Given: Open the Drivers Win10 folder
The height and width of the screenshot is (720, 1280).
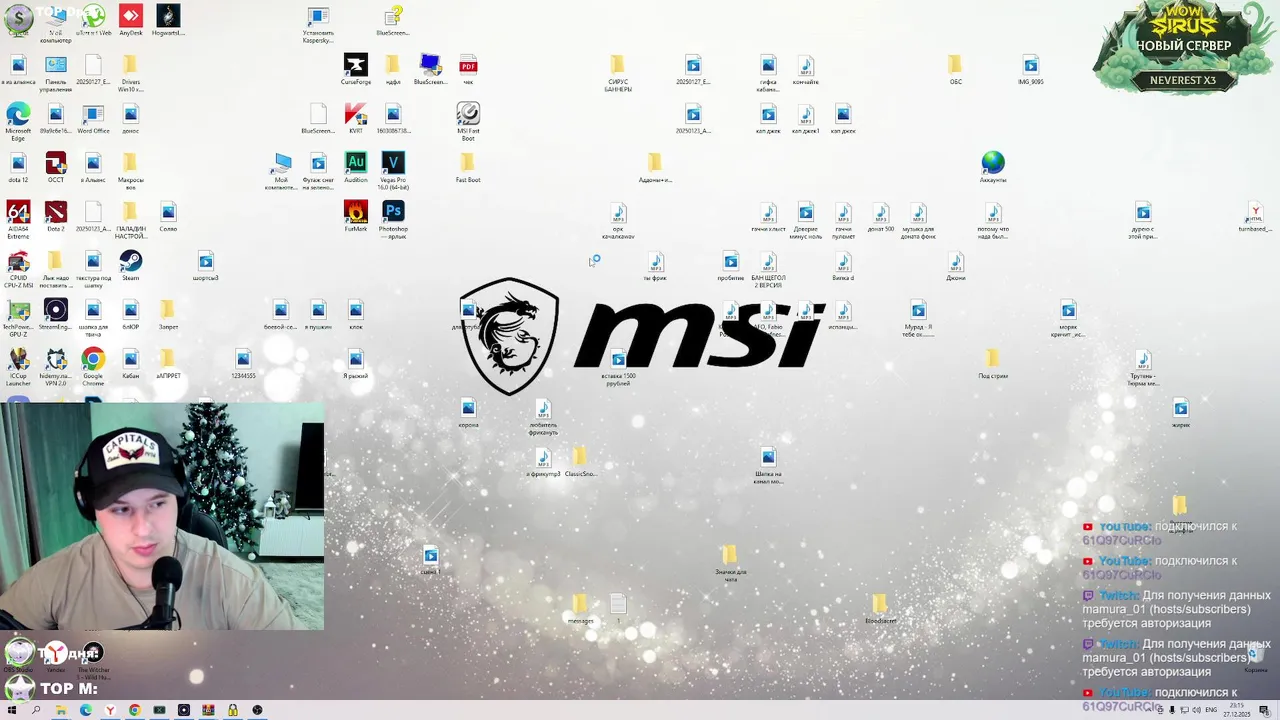Looking at the screenshot, I should [130, 73].
